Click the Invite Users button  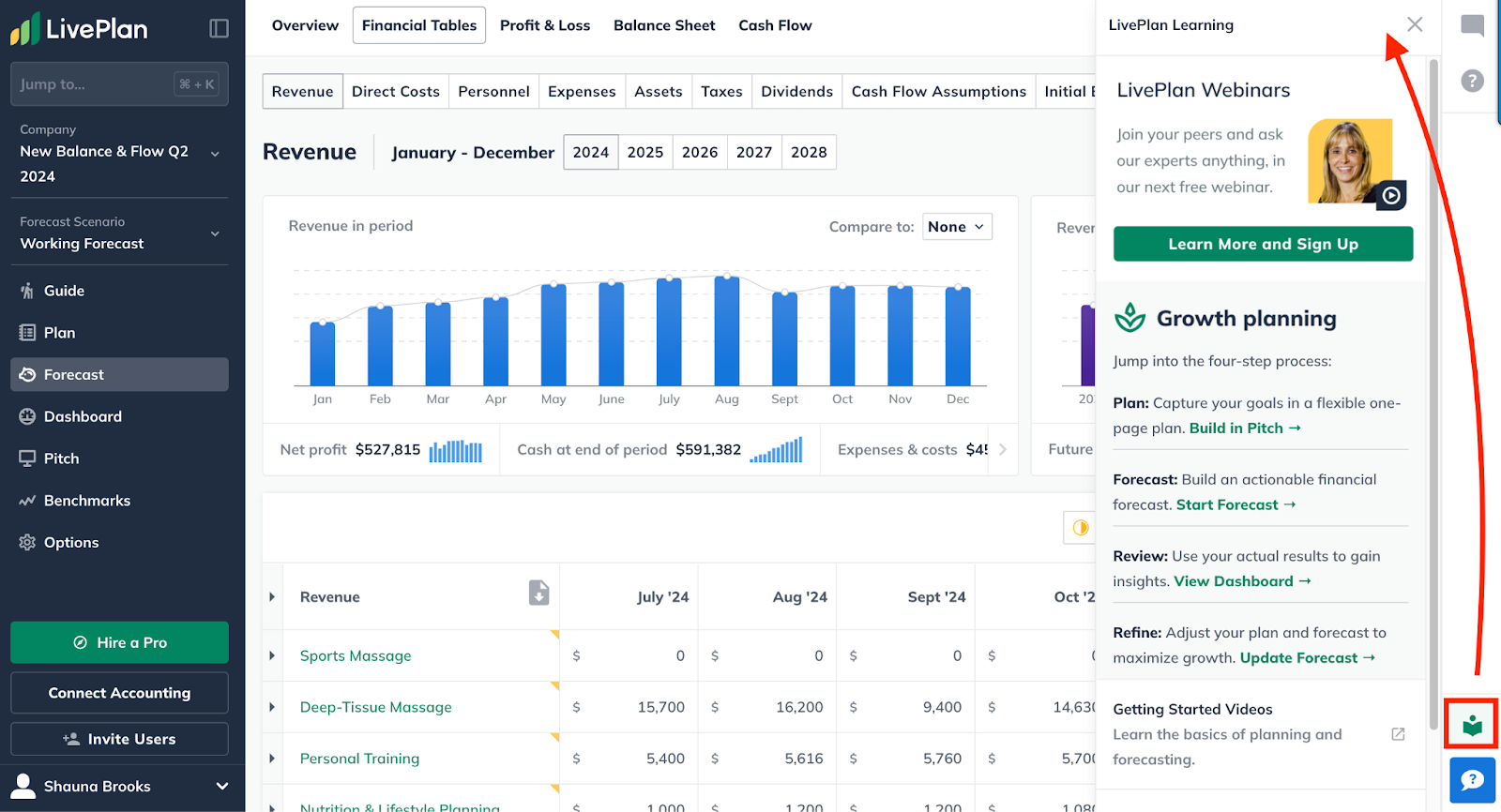point(119,739)
